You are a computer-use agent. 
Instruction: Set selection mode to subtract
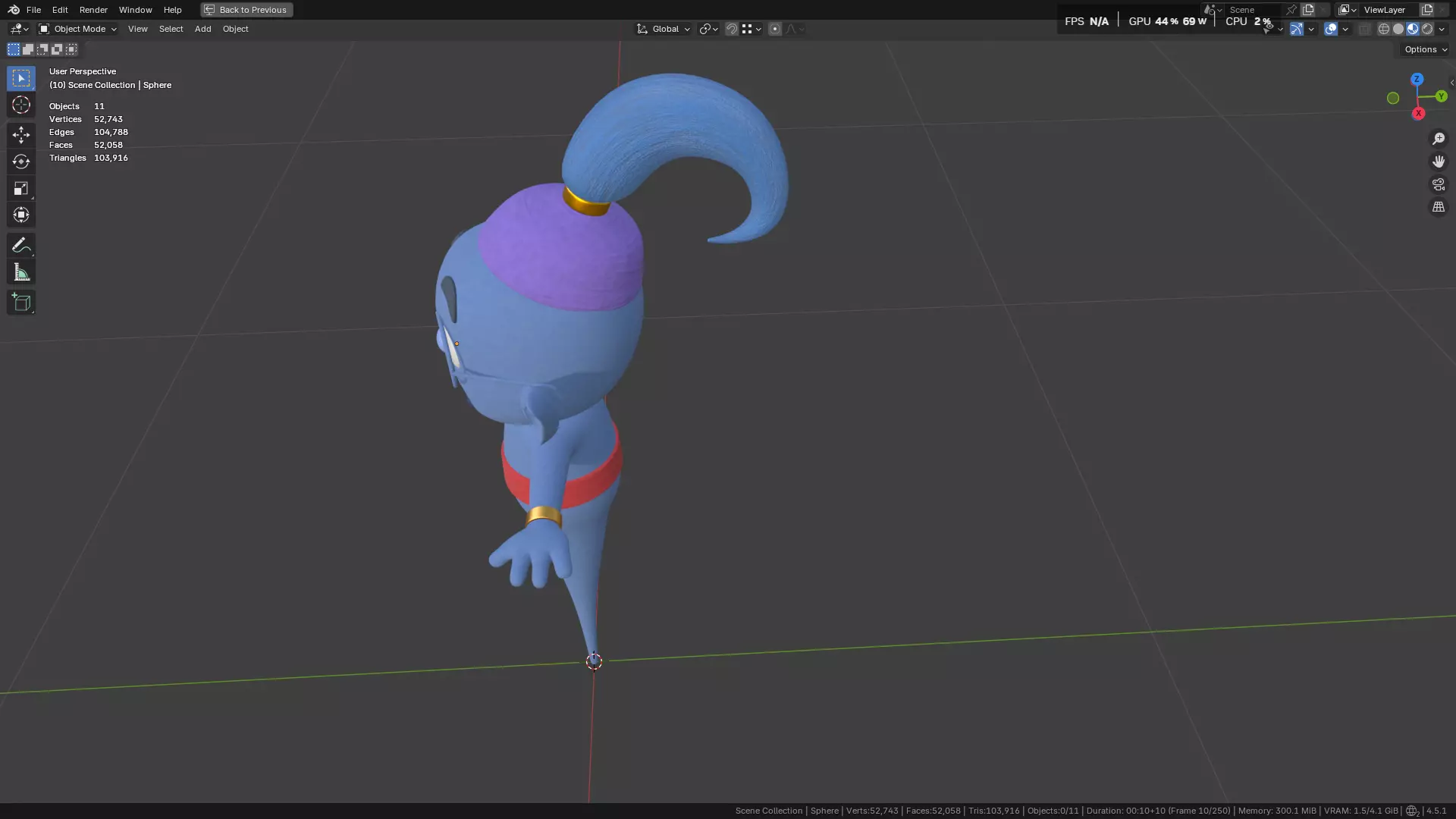[42, 49]
